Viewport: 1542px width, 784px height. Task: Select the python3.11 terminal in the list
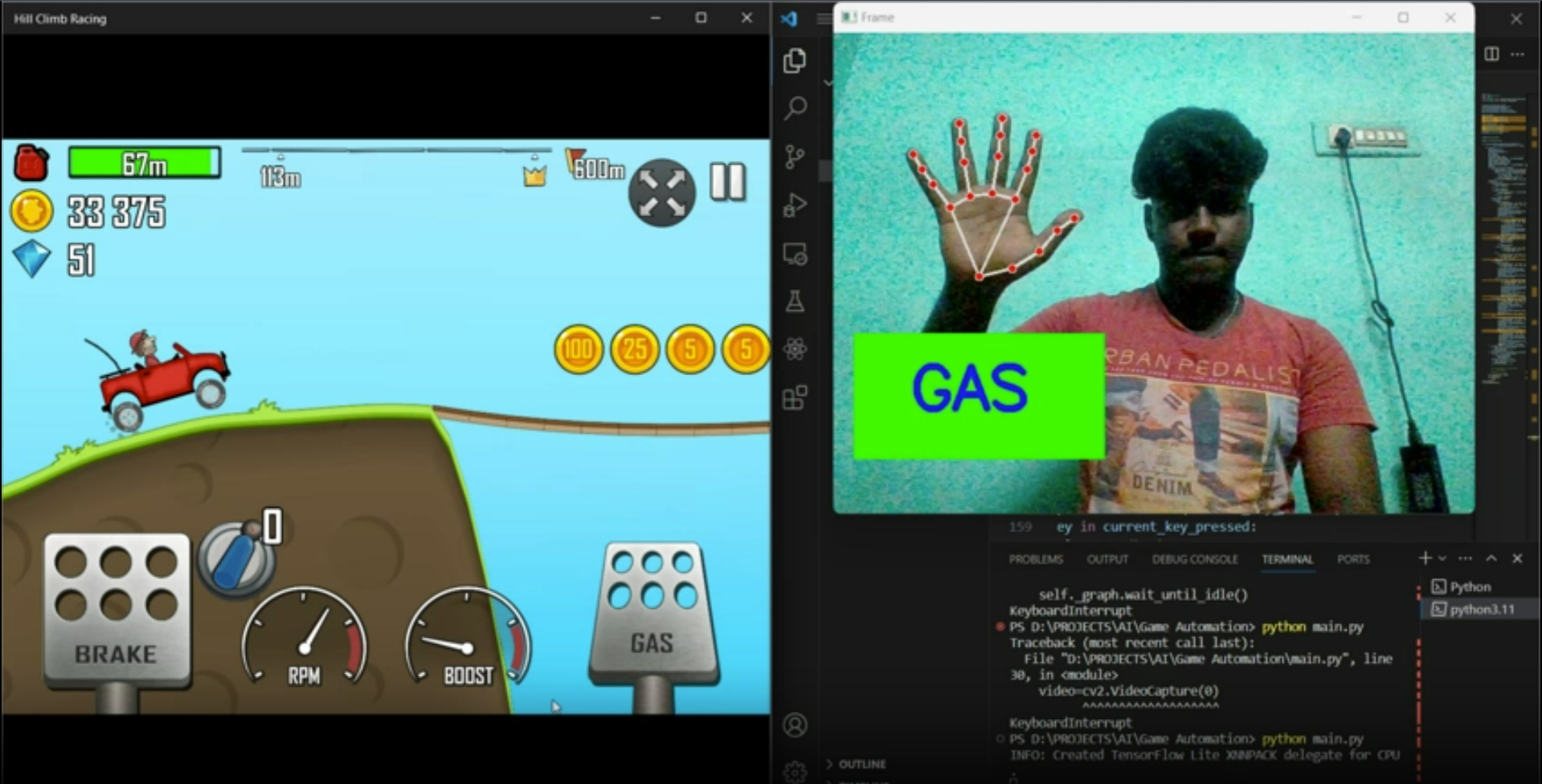click(1481, 609)
